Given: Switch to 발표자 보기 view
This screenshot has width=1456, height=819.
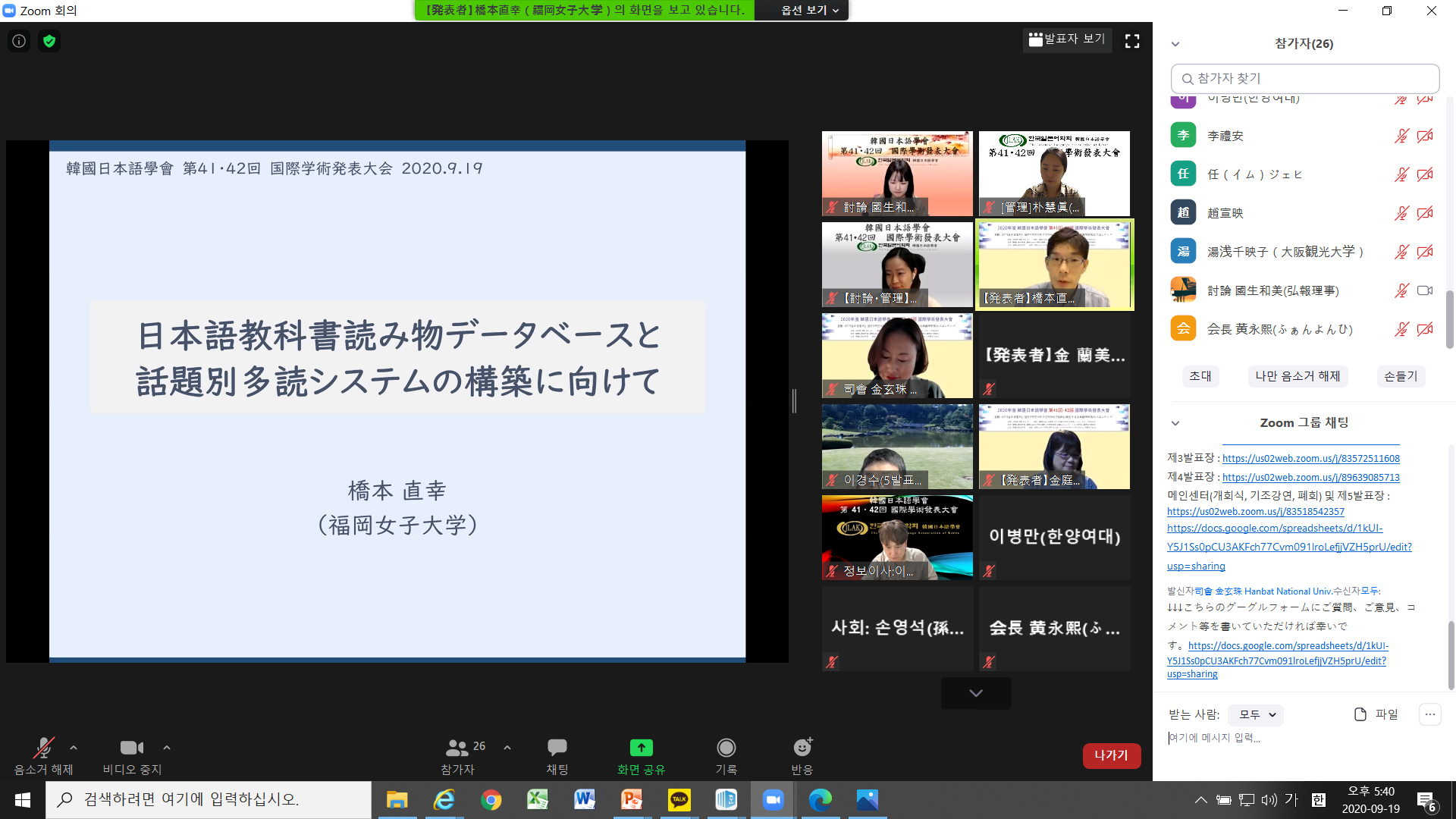Looking at the screenshot, I should tap(1067, 39).
